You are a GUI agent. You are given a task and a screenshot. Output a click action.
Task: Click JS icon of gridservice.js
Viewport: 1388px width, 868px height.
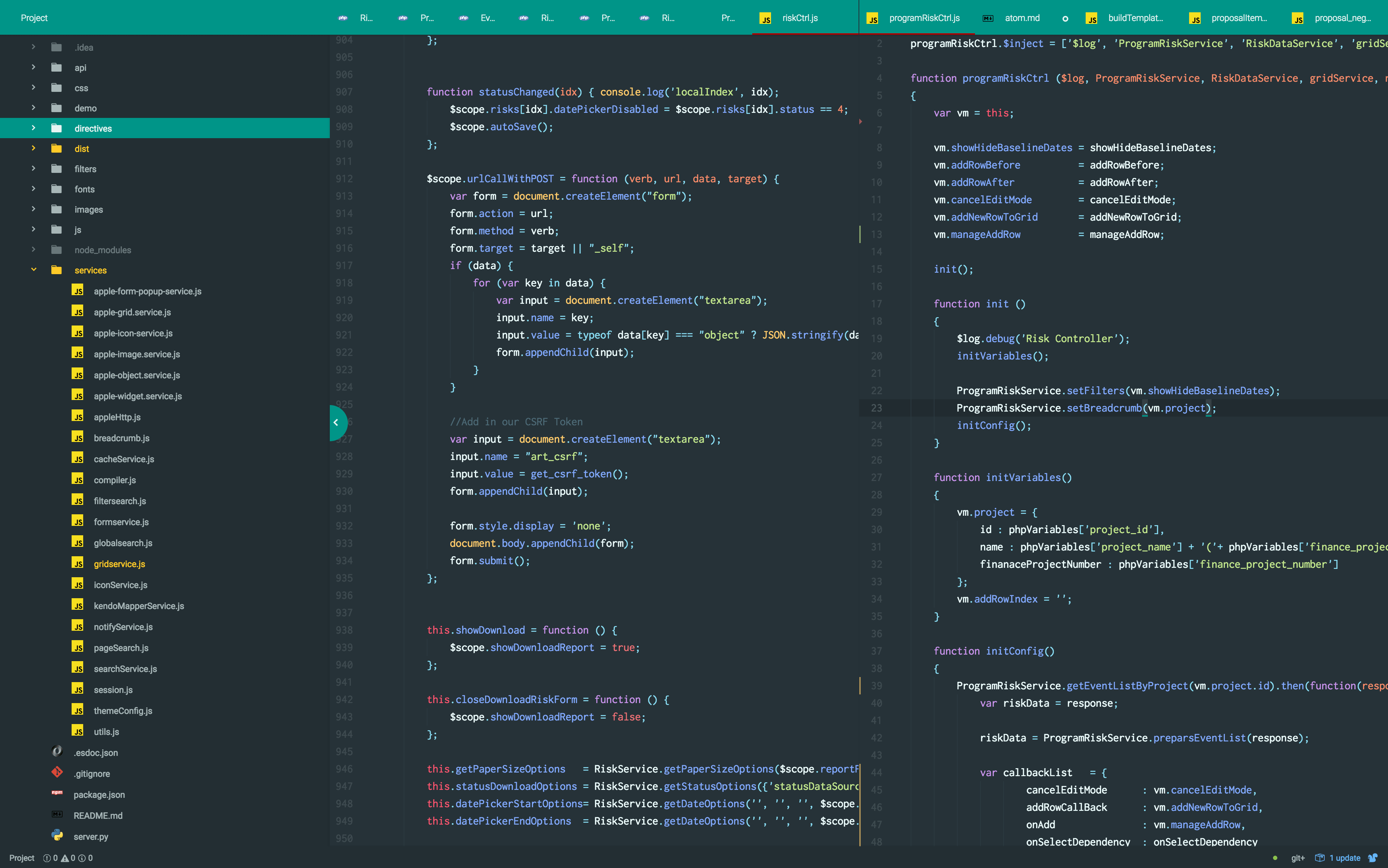click(78, 563)
